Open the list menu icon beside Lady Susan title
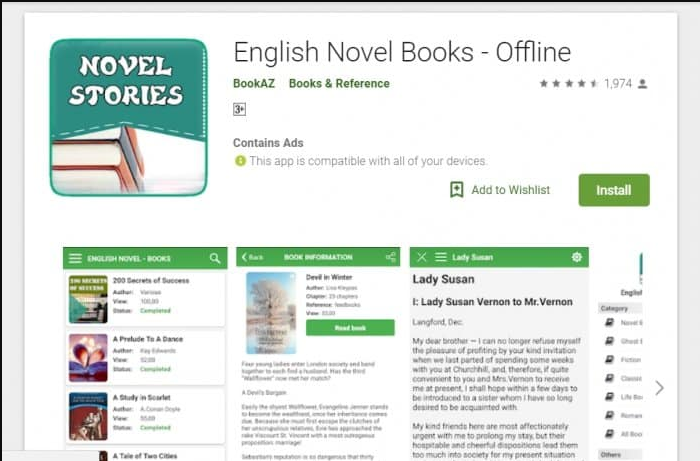Viewport: 700px width, 461px height. pos(441,257)
